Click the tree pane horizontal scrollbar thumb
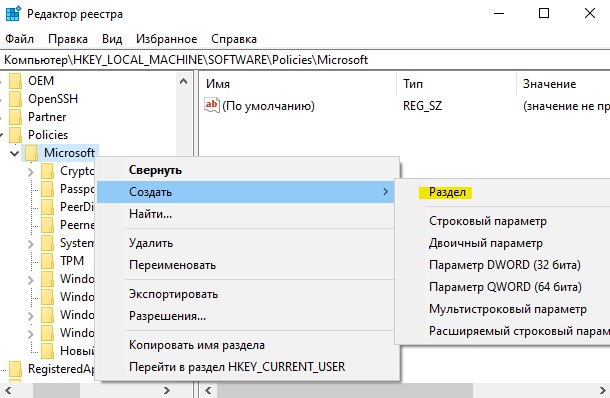Viewport: 610px width, 398px height. coord(56,390)
